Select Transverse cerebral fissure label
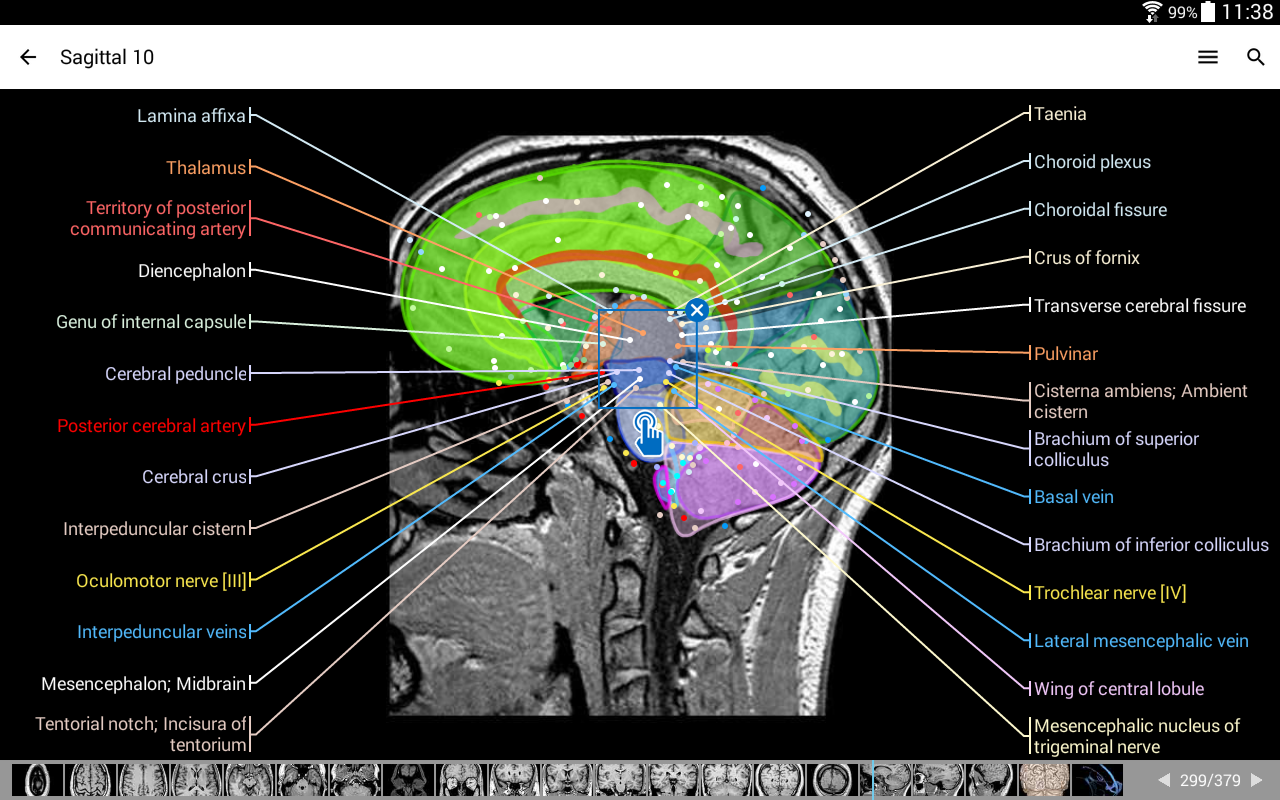The image size is (1280, 800). pyautogui.click(x=1140, y=306)
